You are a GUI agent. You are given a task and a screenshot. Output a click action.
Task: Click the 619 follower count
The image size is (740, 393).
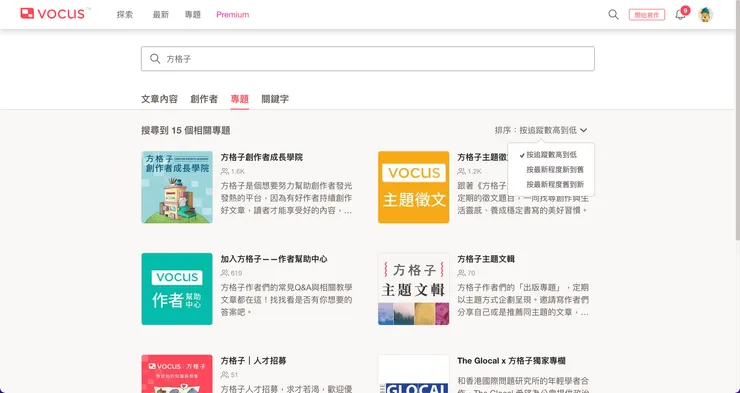pos(236,273)
